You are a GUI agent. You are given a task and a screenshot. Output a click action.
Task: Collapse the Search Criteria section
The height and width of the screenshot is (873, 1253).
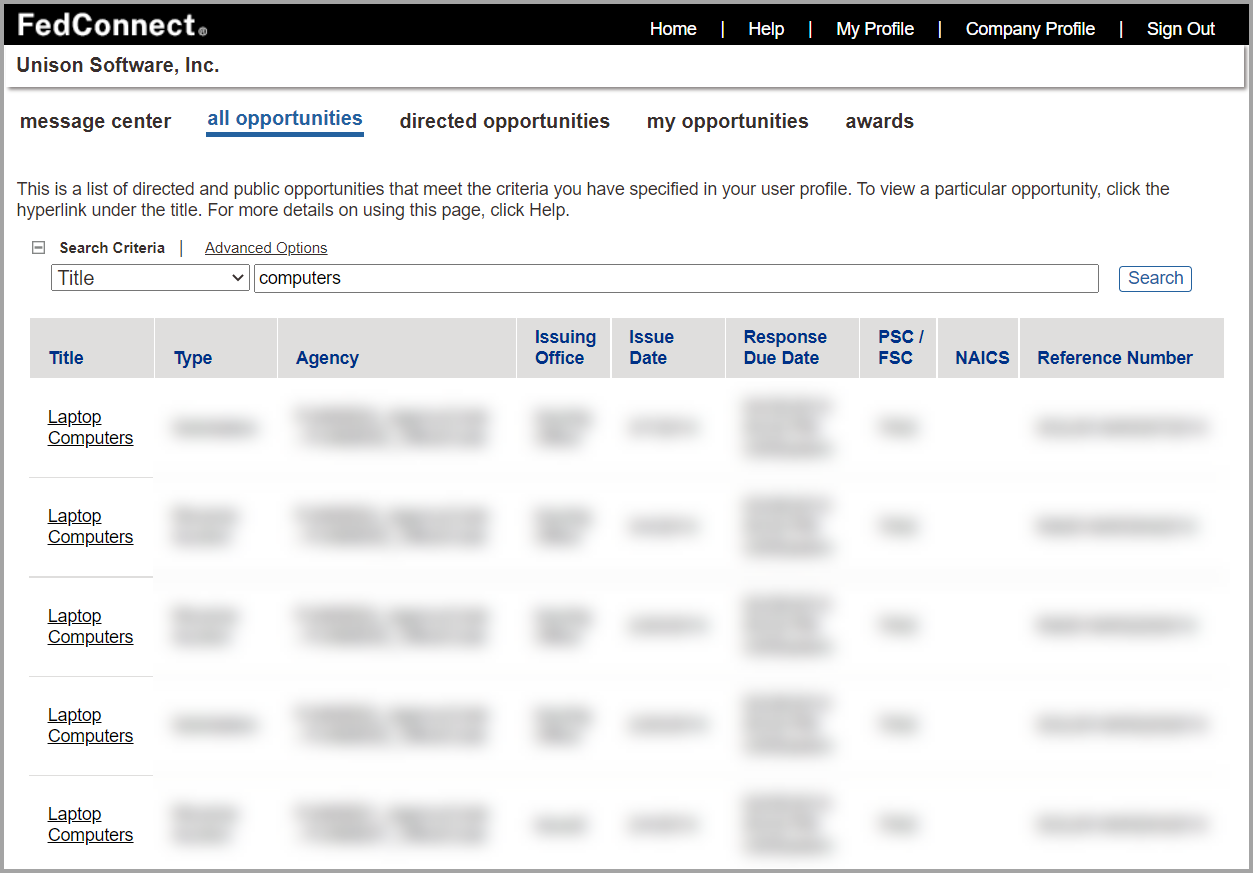(x=38, y=247)
